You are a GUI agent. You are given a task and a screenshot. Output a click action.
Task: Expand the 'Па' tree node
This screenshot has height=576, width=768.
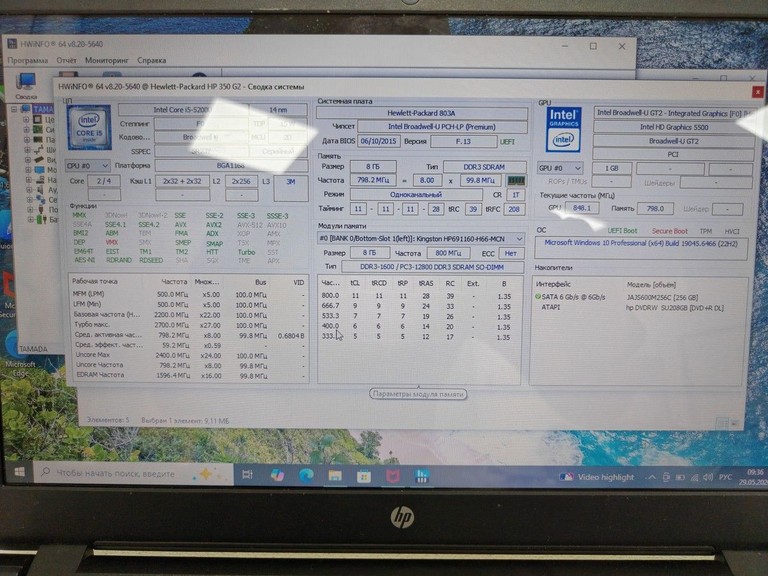26,140
